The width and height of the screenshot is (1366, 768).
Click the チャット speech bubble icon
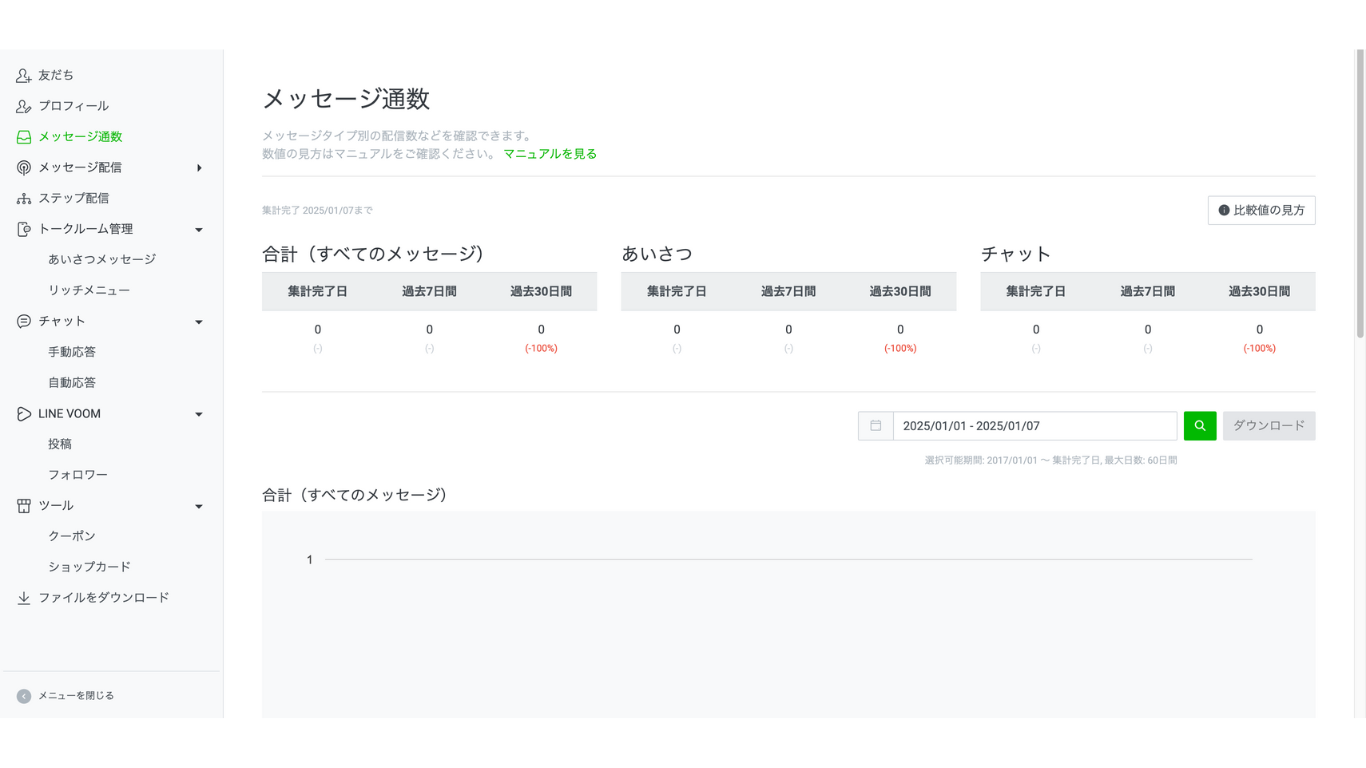(x=24, y=321)
